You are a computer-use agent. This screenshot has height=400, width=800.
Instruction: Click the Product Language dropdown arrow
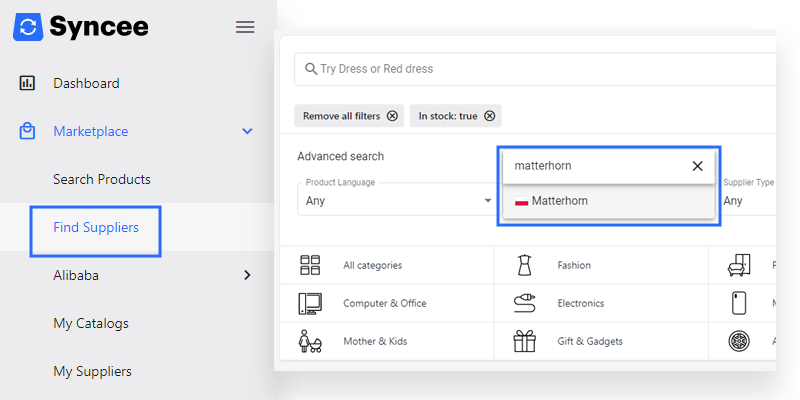(x=488, y=201)
